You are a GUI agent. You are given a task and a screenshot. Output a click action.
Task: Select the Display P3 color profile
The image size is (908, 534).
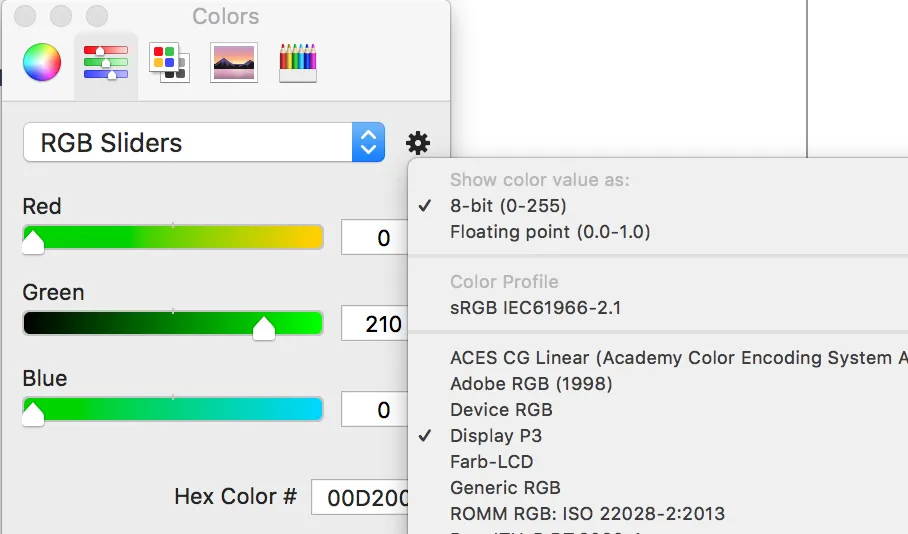[x=496, y=436]
